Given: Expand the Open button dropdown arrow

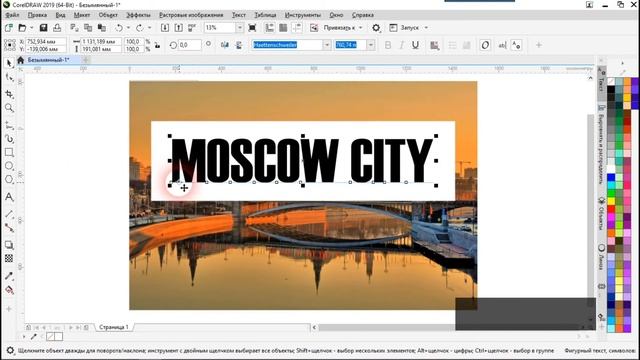Looking at the screenshot, I should 31,28.
